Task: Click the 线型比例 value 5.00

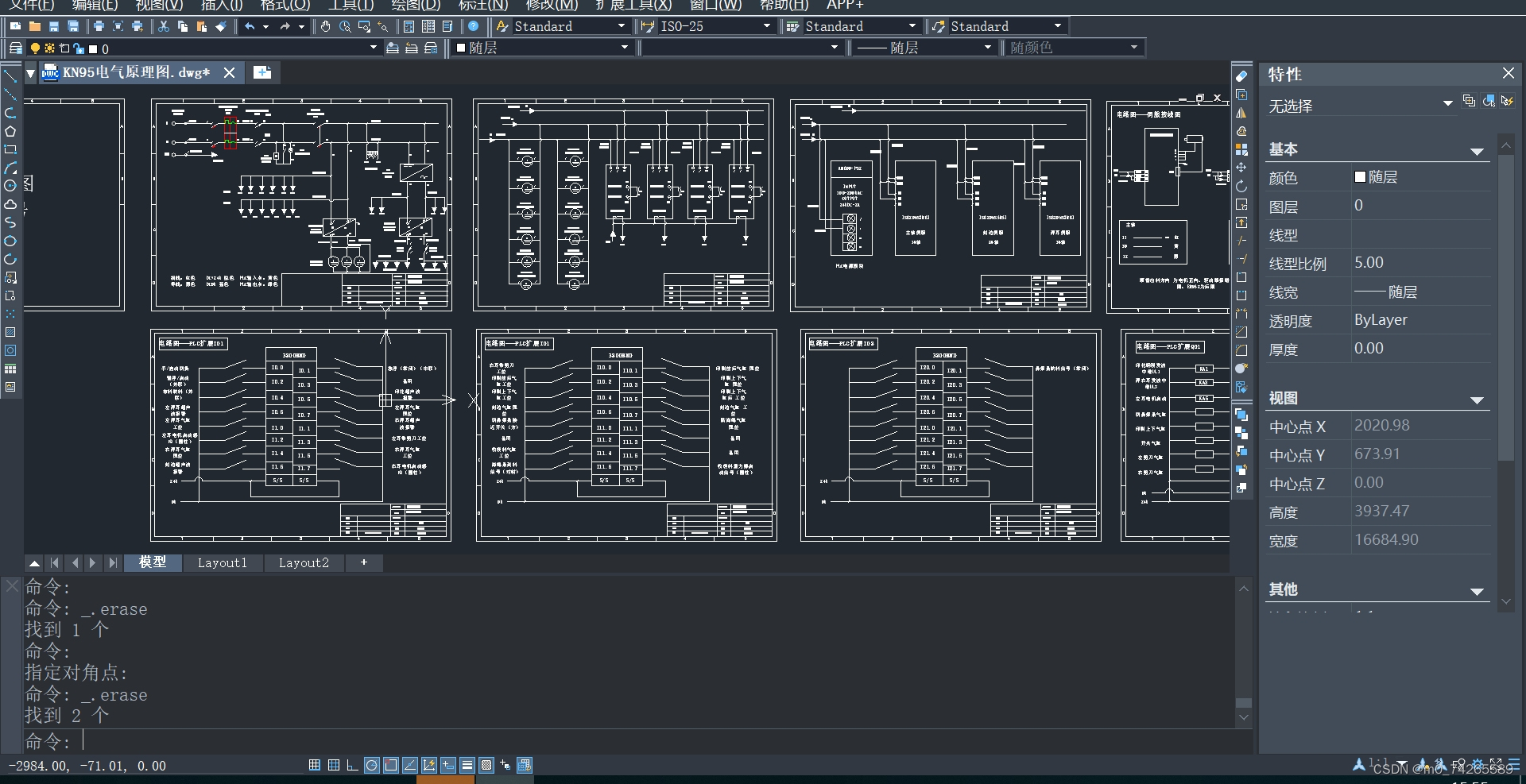Action: click(1421, 263)
